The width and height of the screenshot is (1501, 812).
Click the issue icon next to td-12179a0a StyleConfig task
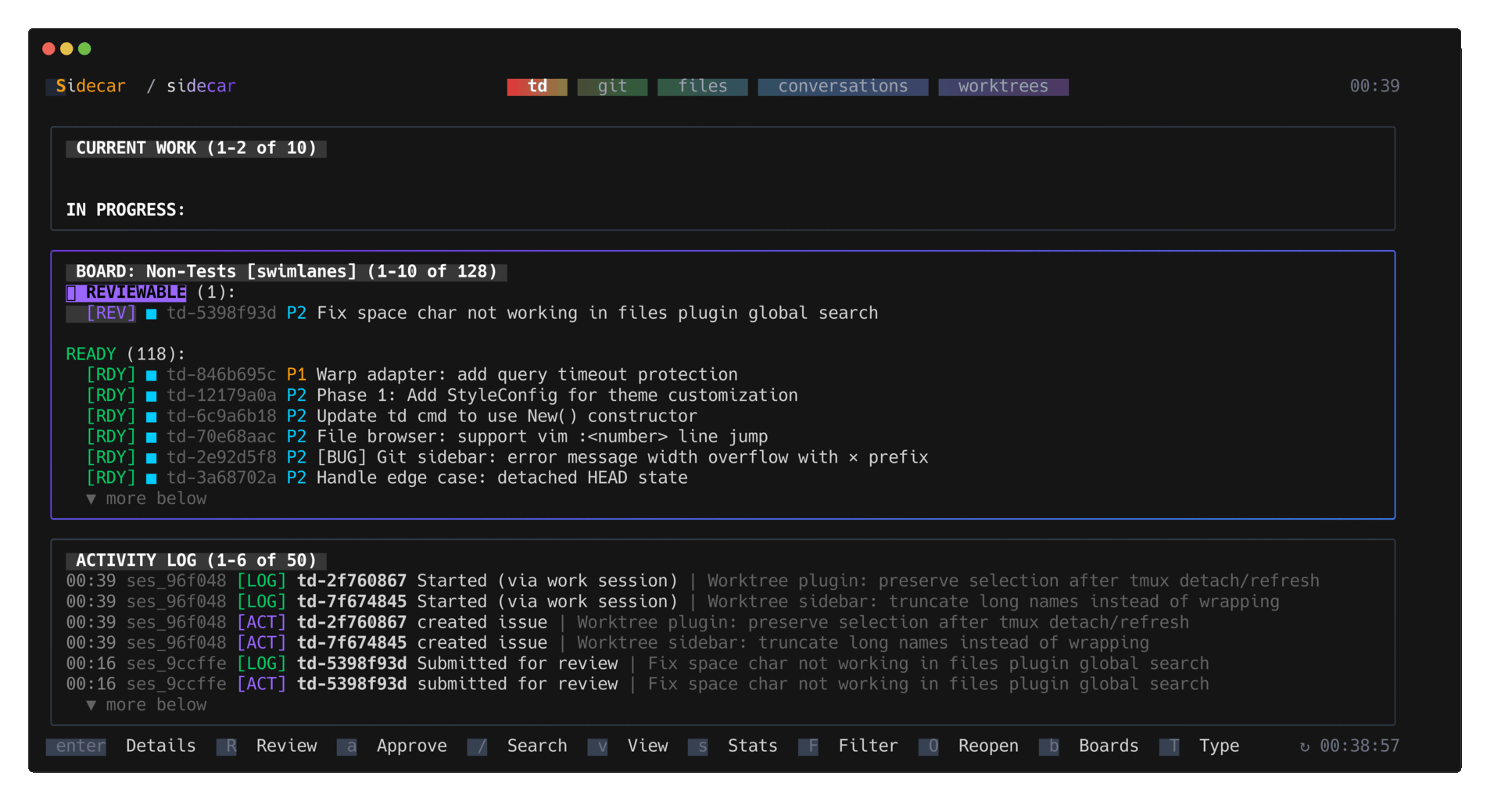151,395
